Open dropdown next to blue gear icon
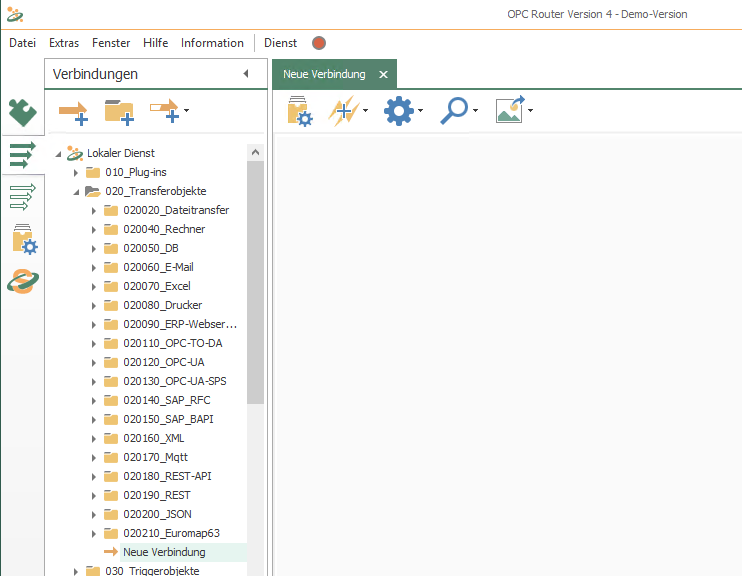Screen dimensions: 742x576 [421, 110]
